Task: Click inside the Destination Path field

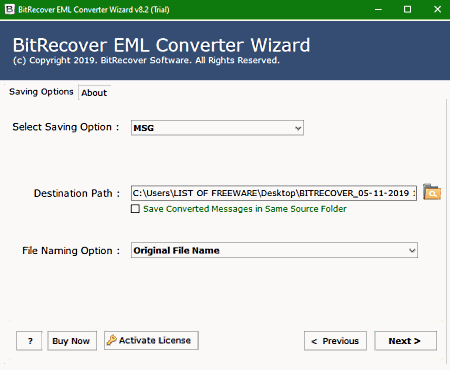Action: (x=274, y=193)
